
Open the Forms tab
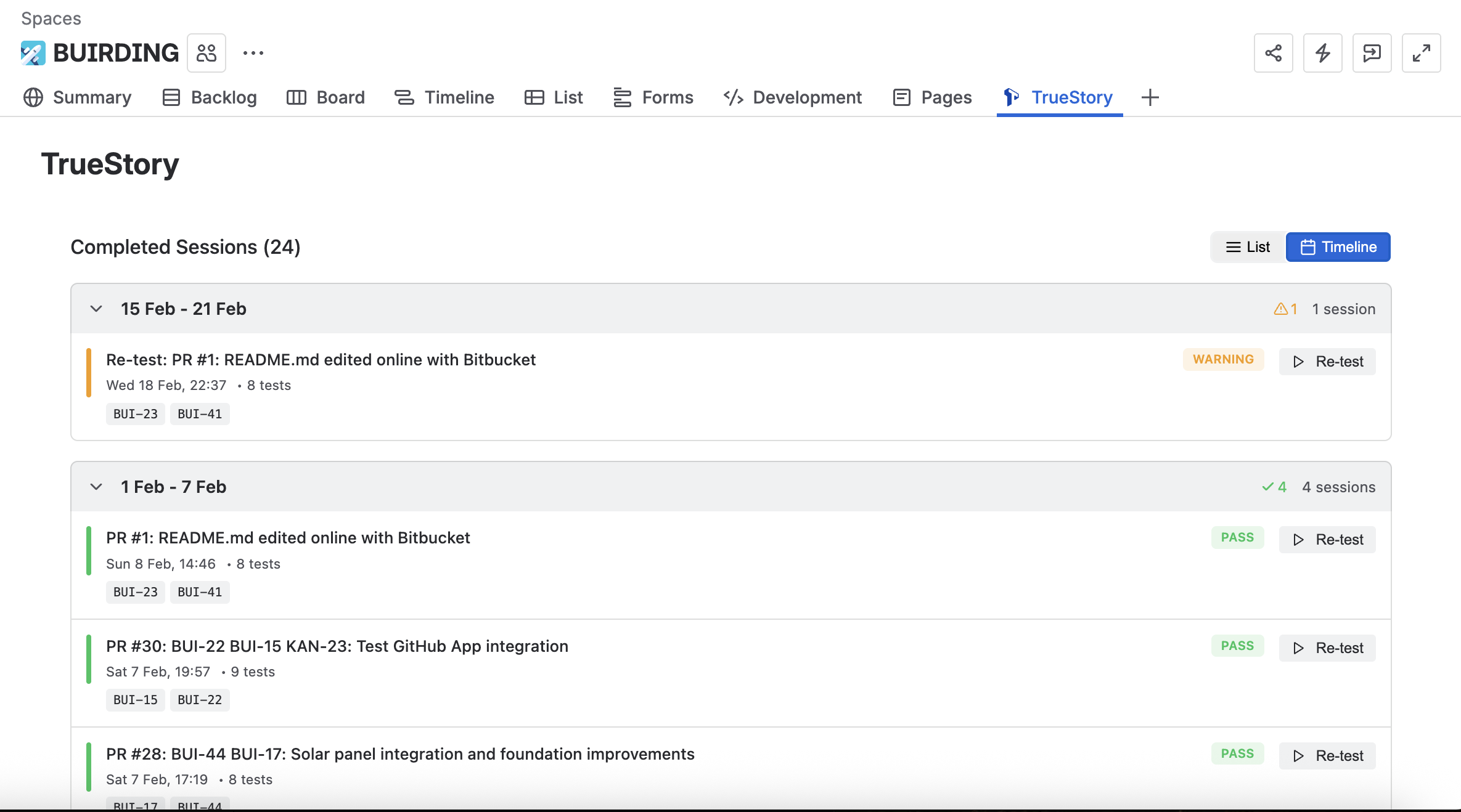click(653, 97)
